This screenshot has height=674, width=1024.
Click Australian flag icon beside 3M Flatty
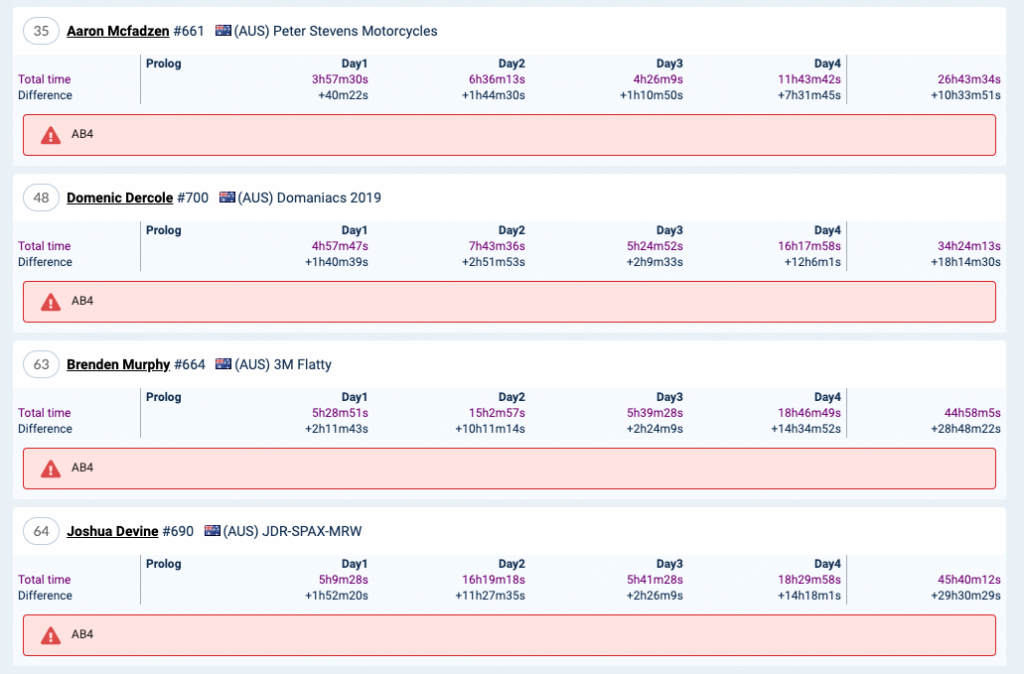click(x=223, y=365)
